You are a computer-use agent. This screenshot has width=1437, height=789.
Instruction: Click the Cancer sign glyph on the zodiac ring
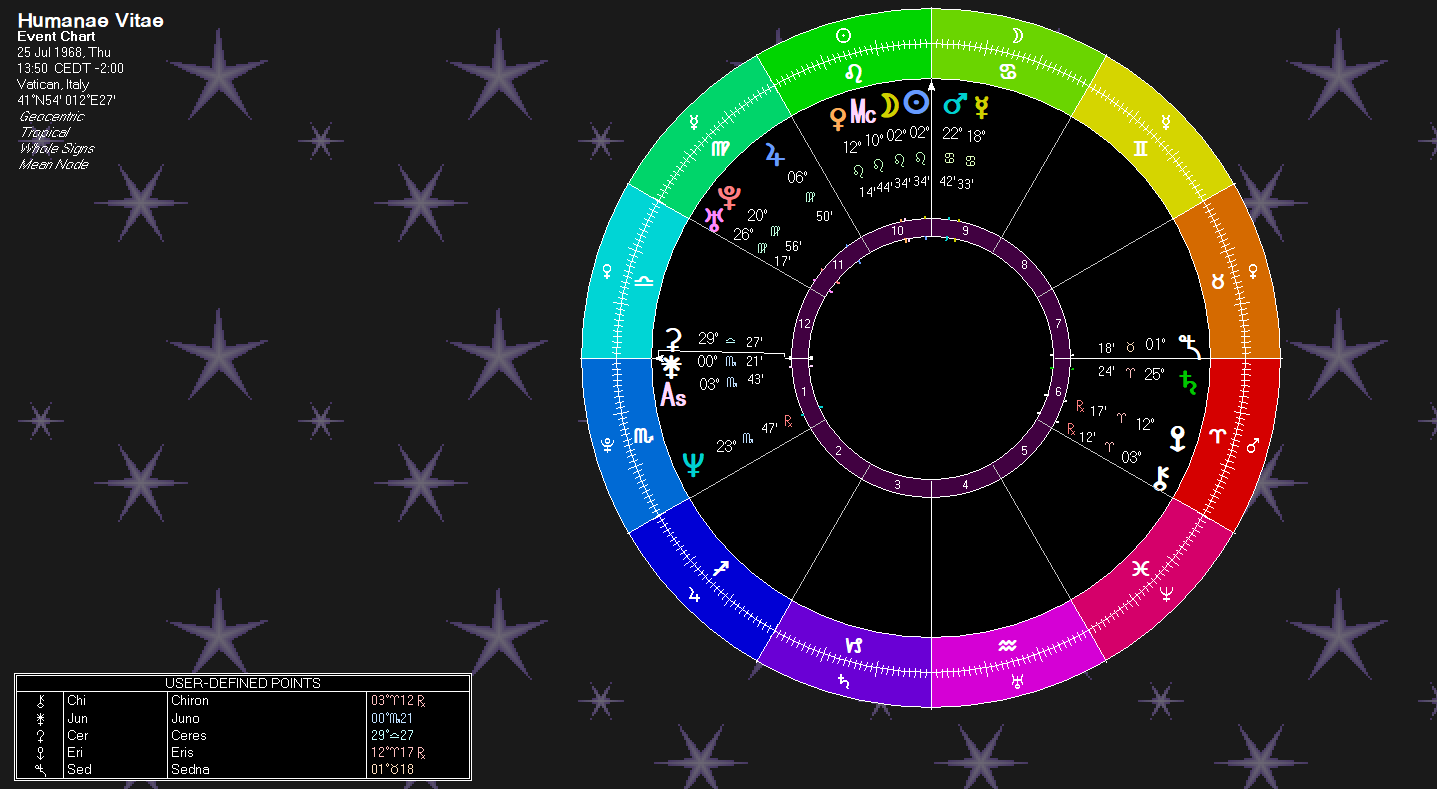pyautogui.click(x=1010, y=73)
